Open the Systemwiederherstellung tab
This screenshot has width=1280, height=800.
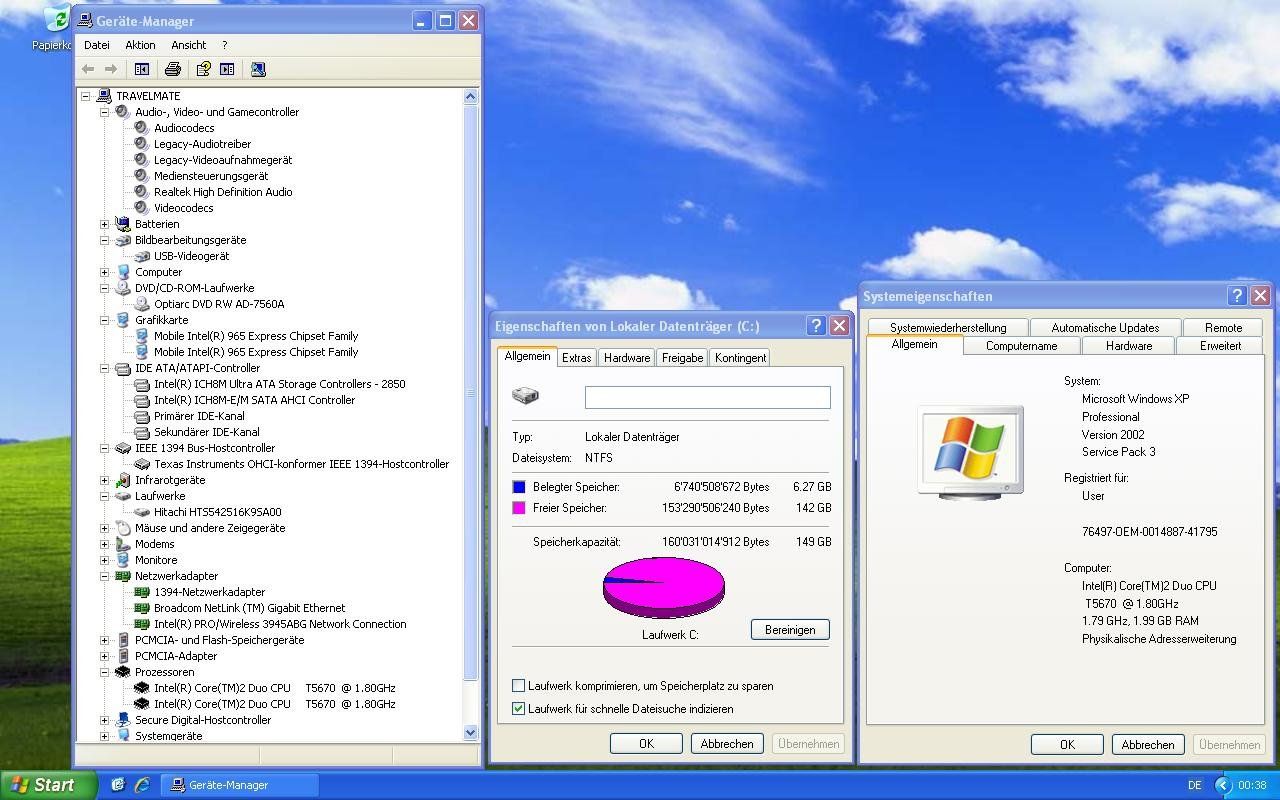click(948, 328)
